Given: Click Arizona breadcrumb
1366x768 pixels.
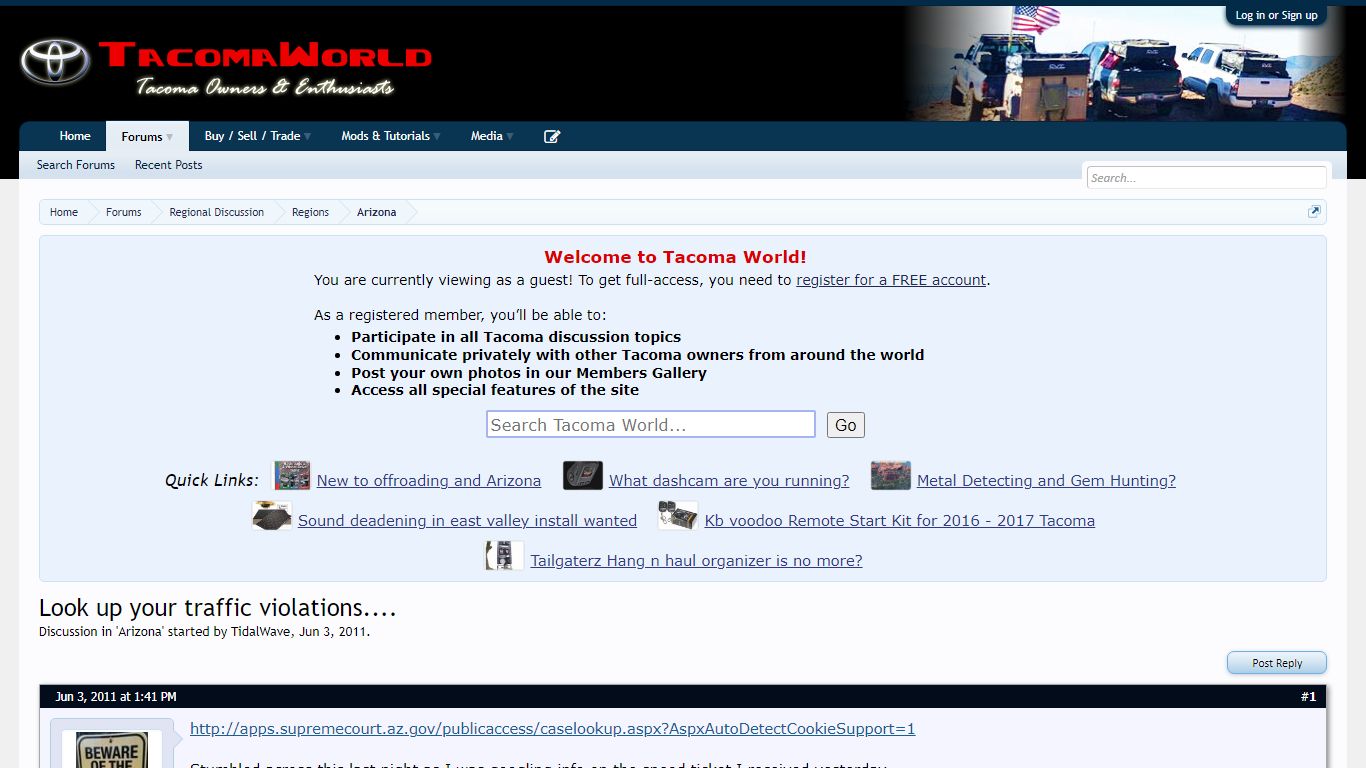Looking at the screenshot, I should tap(377, 212).
